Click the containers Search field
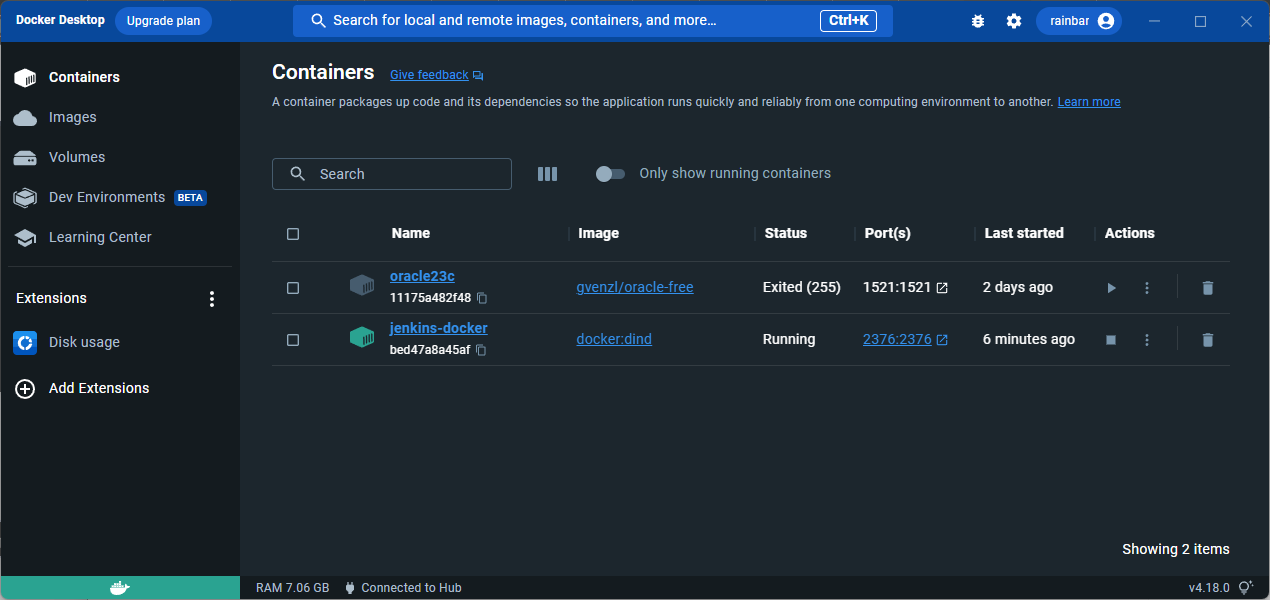This screenshot has width=1270, height=600. coord(392,174)
